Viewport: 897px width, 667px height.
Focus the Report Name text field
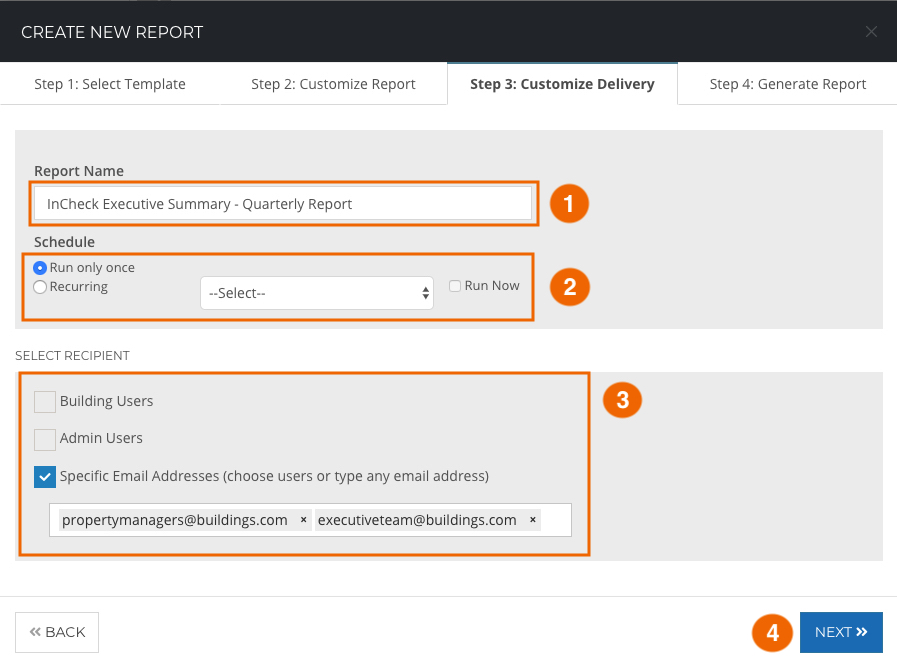283,204
